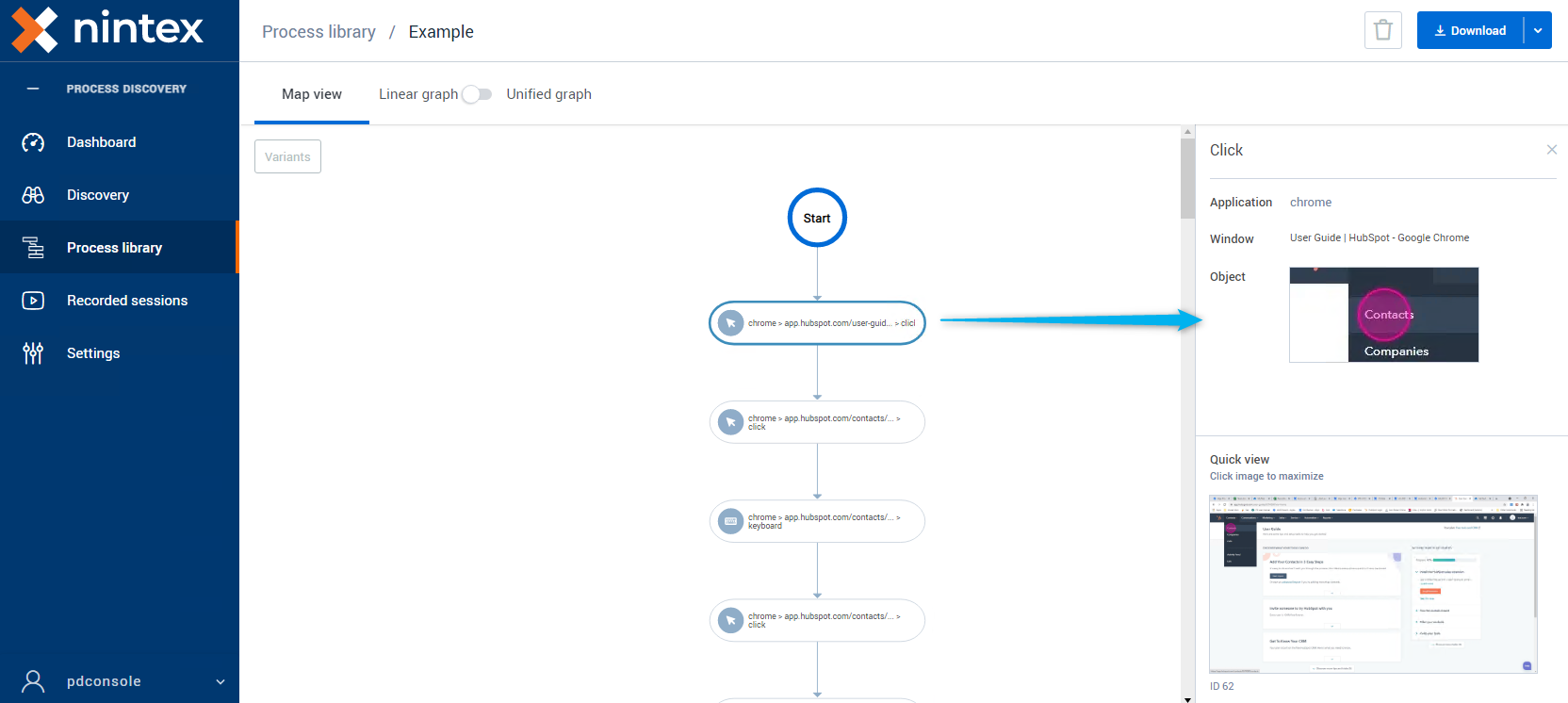
Task: Toggle Linear graph / Unified graph switch
Action: pos(477,94)
